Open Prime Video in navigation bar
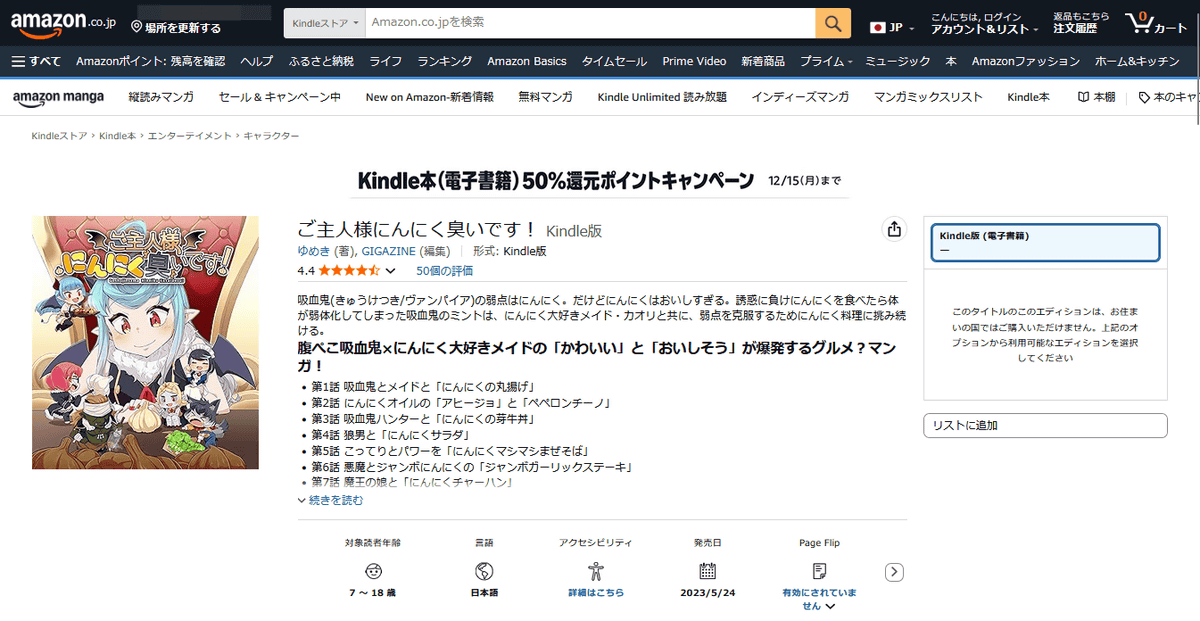 [x=694, y=61]
